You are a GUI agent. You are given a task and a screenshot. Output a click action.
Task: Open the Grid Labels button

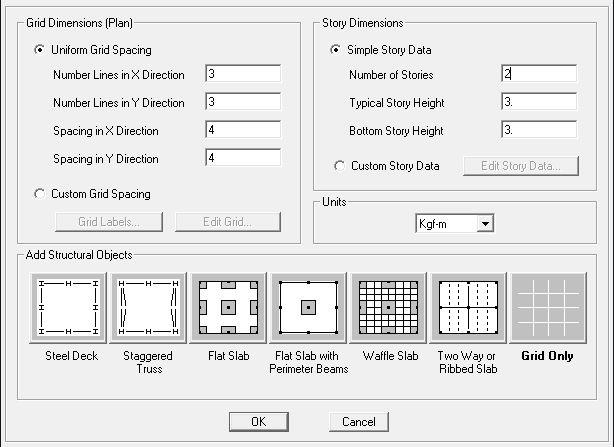109,222
